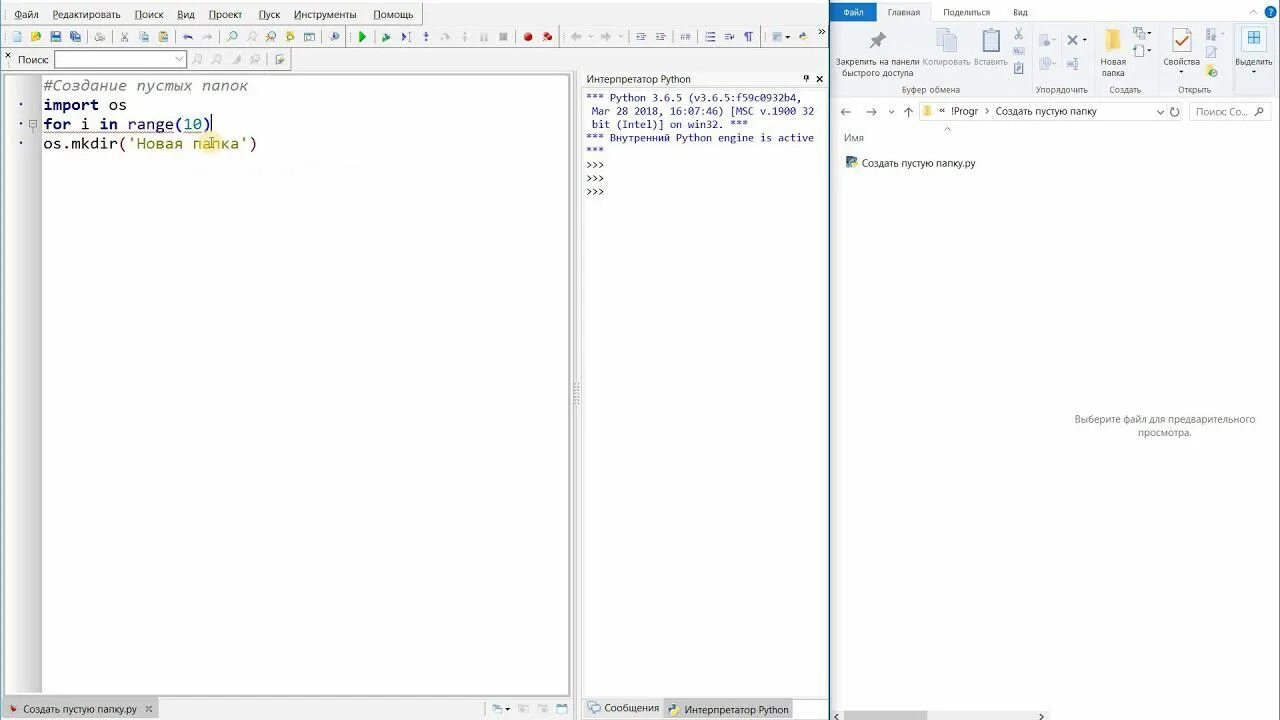Create a new file from PyScripter toolbar
The height and width of the screenshot is (720, 1280).
pyautogui.click(x=16, y=37)
